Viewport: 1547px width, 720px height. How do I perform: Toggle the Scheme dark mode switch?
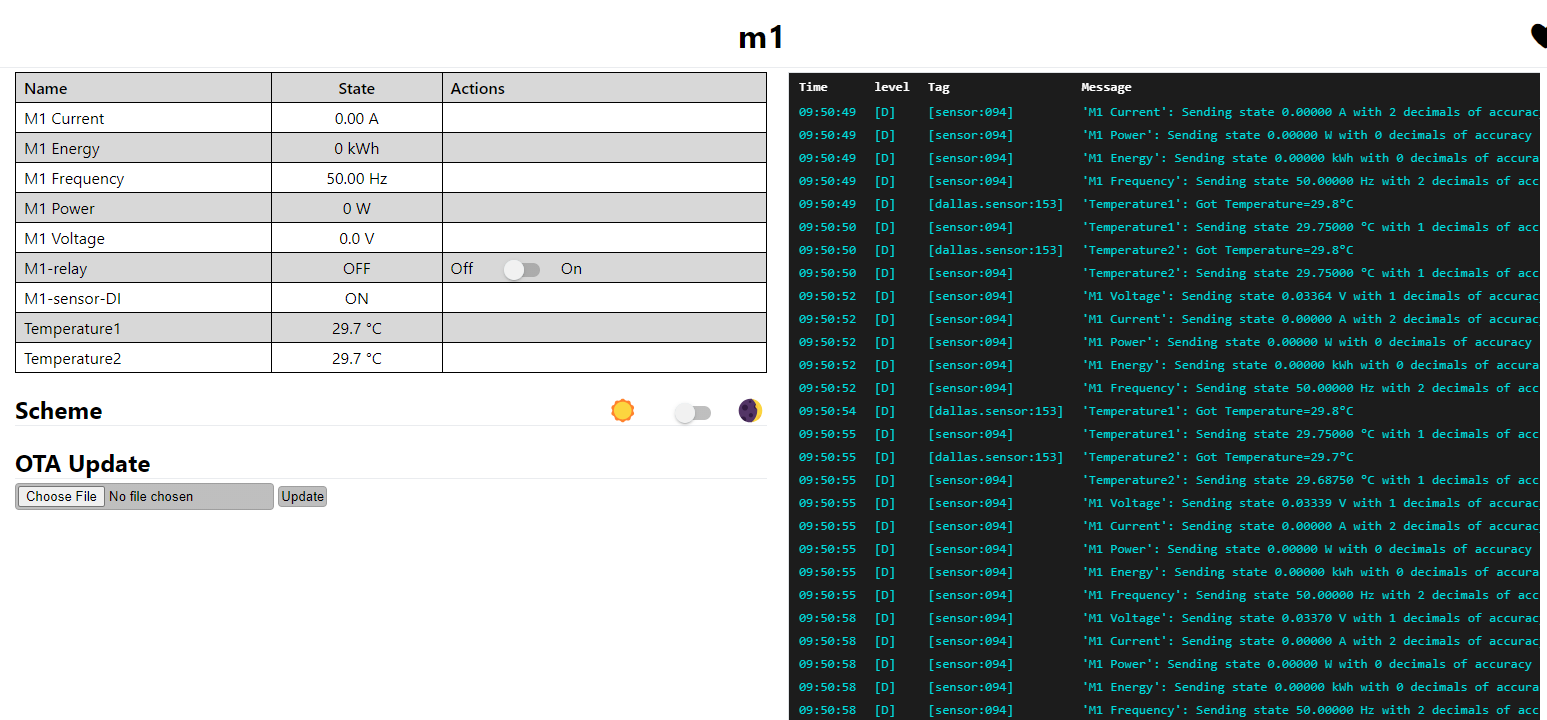(x=692, y=413)
